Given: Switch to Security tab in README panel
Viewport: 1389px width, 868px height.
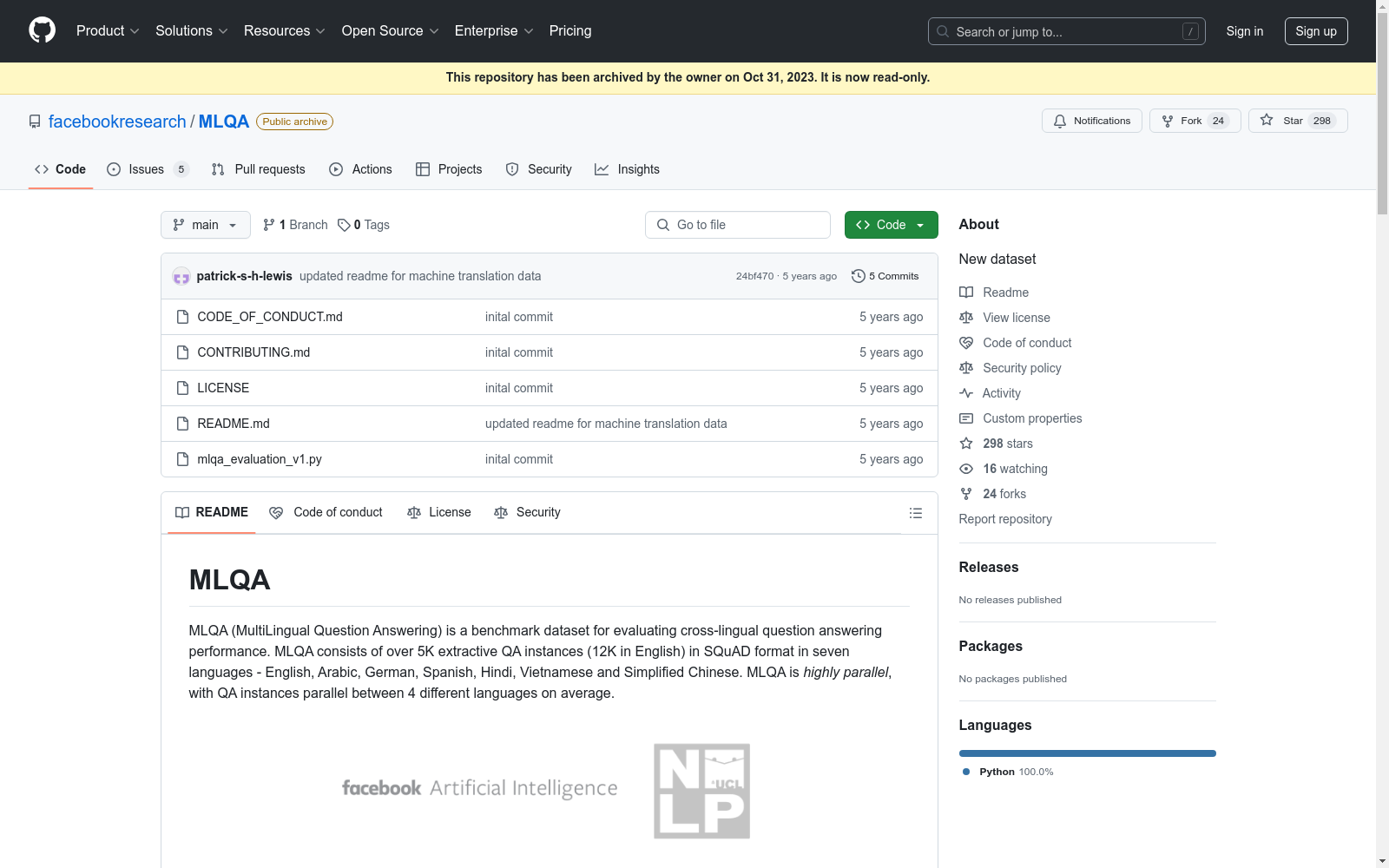Looking at the screenshot, I should coord(527,513).
